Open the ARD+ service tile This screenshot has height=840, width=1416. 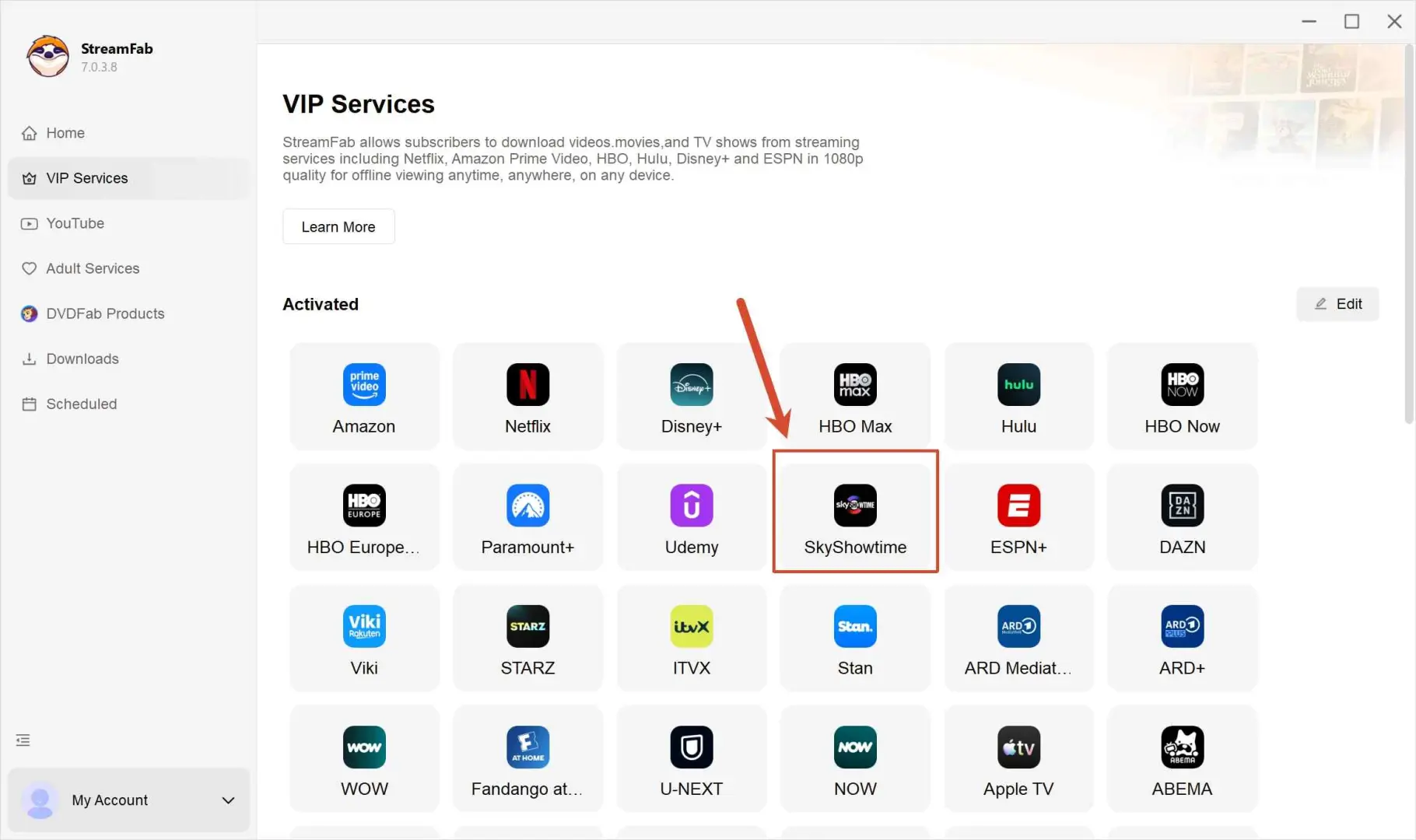click(1182, 638)
